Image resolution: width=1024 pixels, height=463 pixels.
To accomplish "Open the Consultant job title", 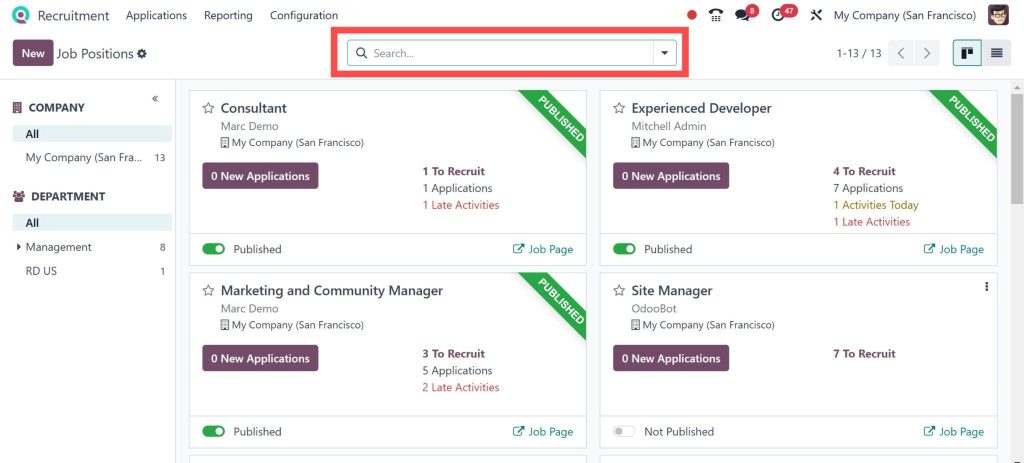I will tap(253, 108).
